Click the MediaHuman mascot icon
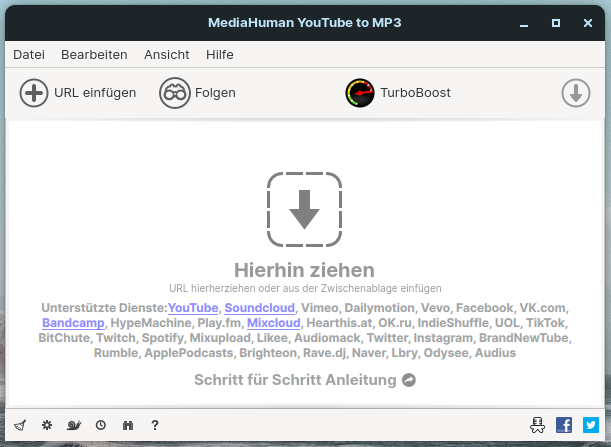Image resolution: width=611 pixels, height=447 pixels. click(537, 425)
